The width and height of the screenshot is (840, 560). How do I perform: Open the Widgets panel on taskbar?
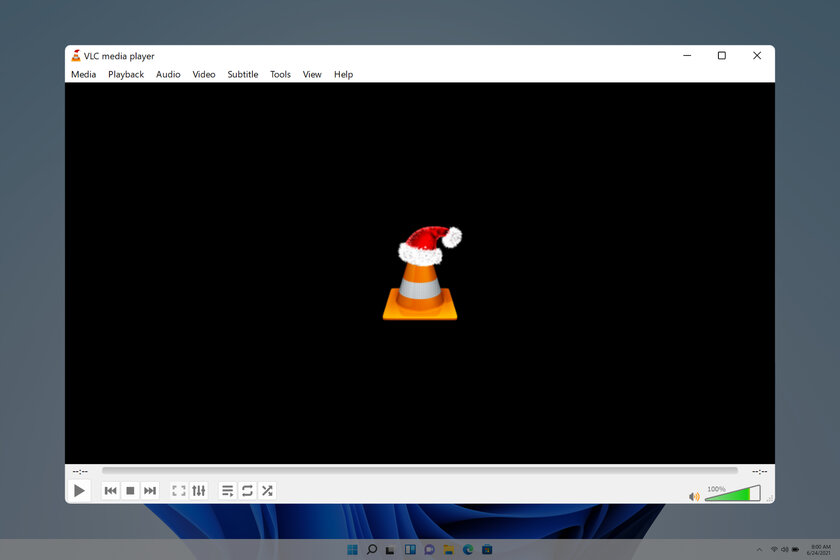(410, 549)
